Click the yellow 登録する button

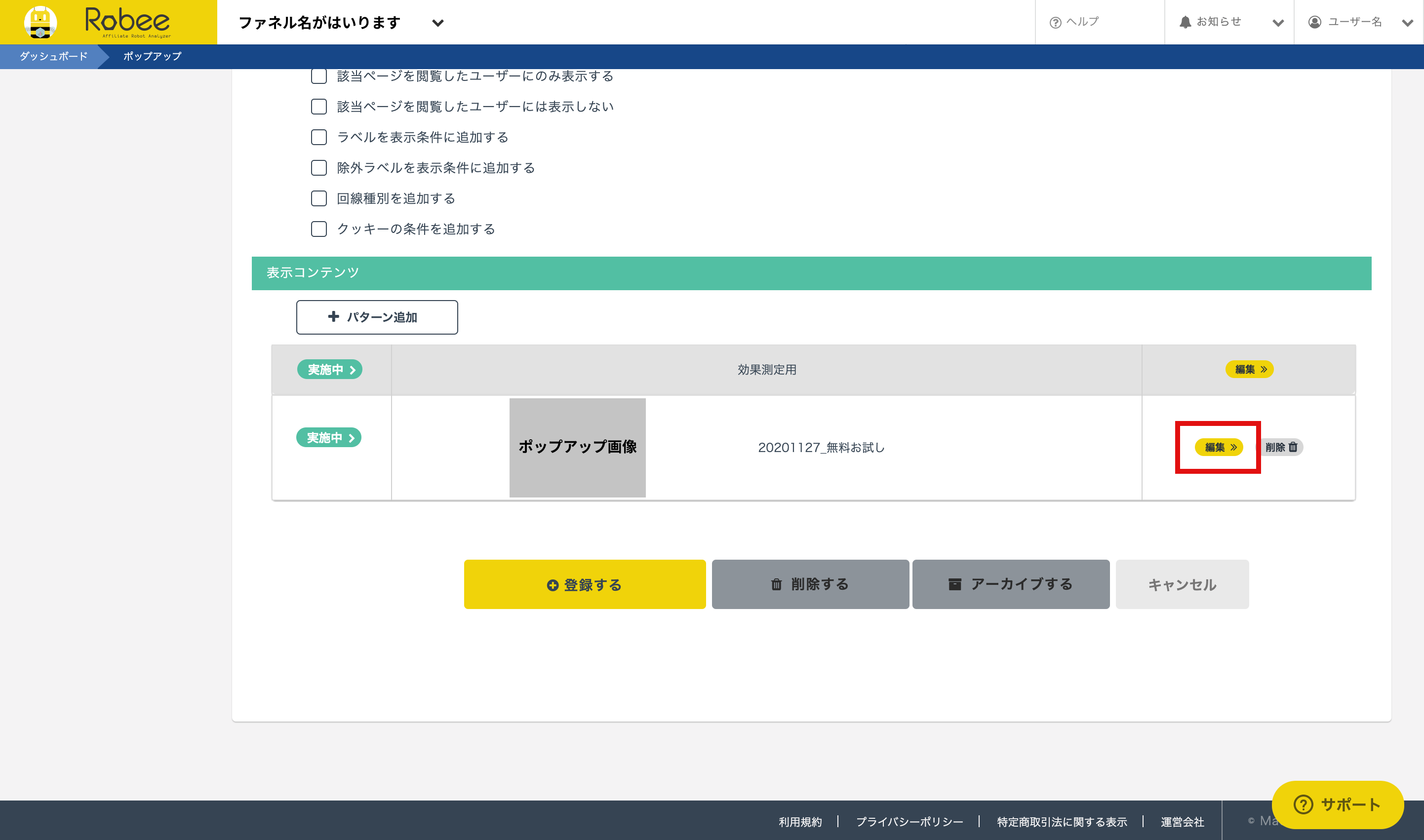(584, 584)
